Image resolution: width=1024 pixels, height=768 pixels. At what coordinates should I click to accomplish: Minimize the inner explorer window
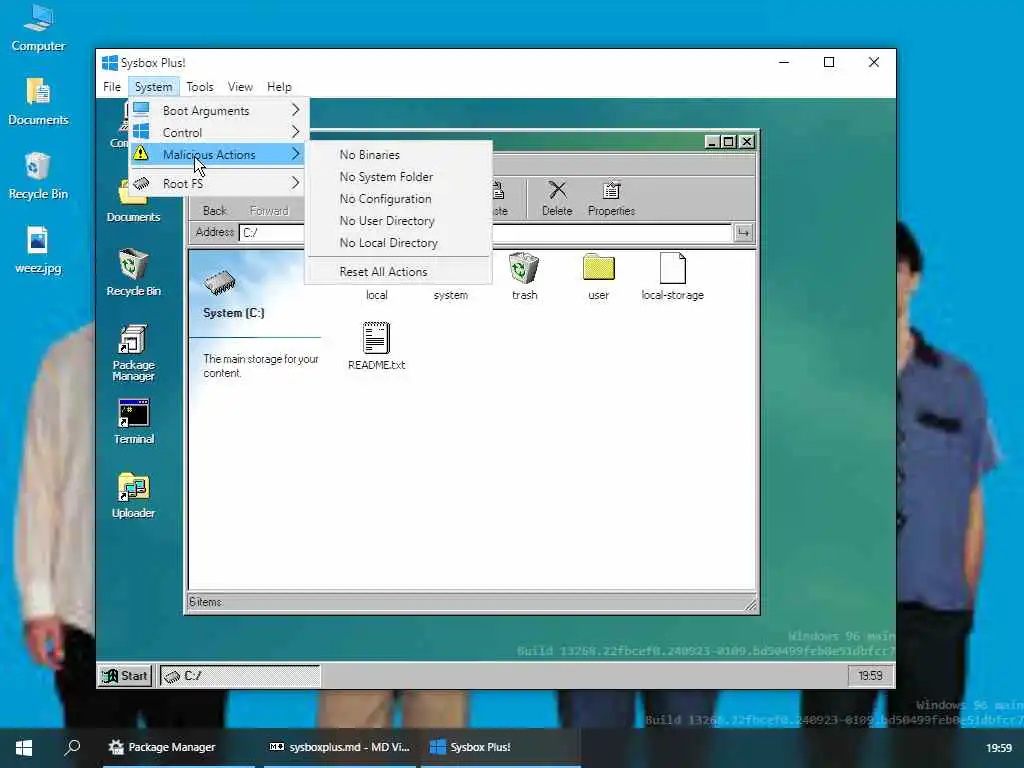(712, 142)
